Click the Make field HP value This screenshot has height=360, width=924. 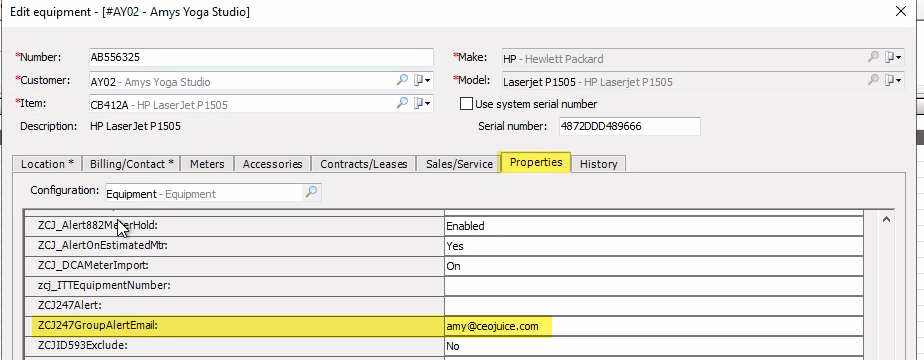[x=510, y=59]
